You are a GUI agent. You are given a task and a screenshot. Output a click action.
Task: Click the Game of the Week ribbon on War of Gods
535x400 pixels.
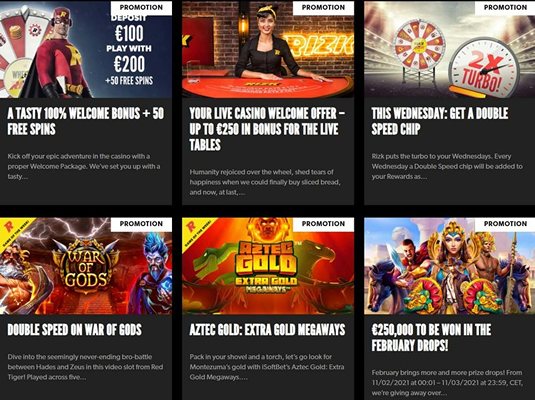point(15,233)
